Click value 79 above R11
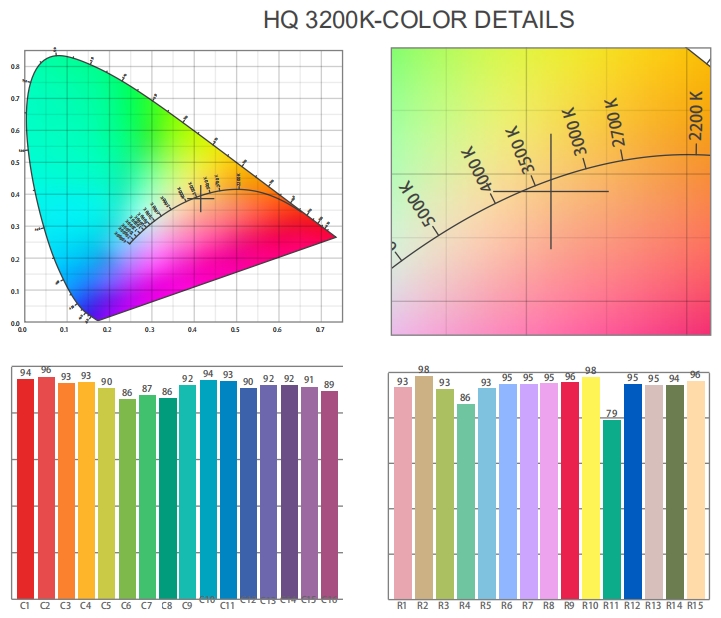721x618 pixels. (x=612, y=413)
